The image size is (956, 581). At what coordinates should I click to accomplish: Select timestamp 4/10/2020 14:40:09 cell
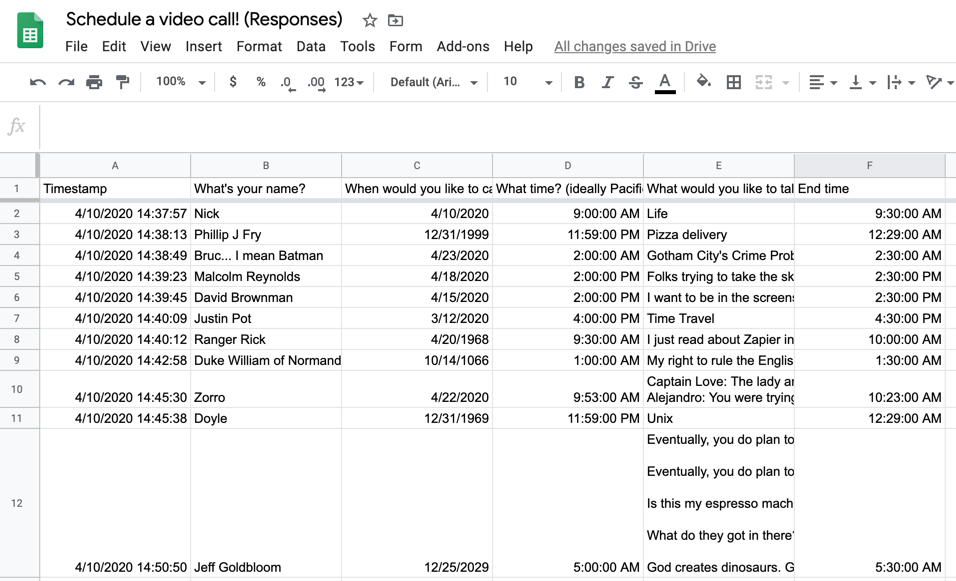[115, 318]
